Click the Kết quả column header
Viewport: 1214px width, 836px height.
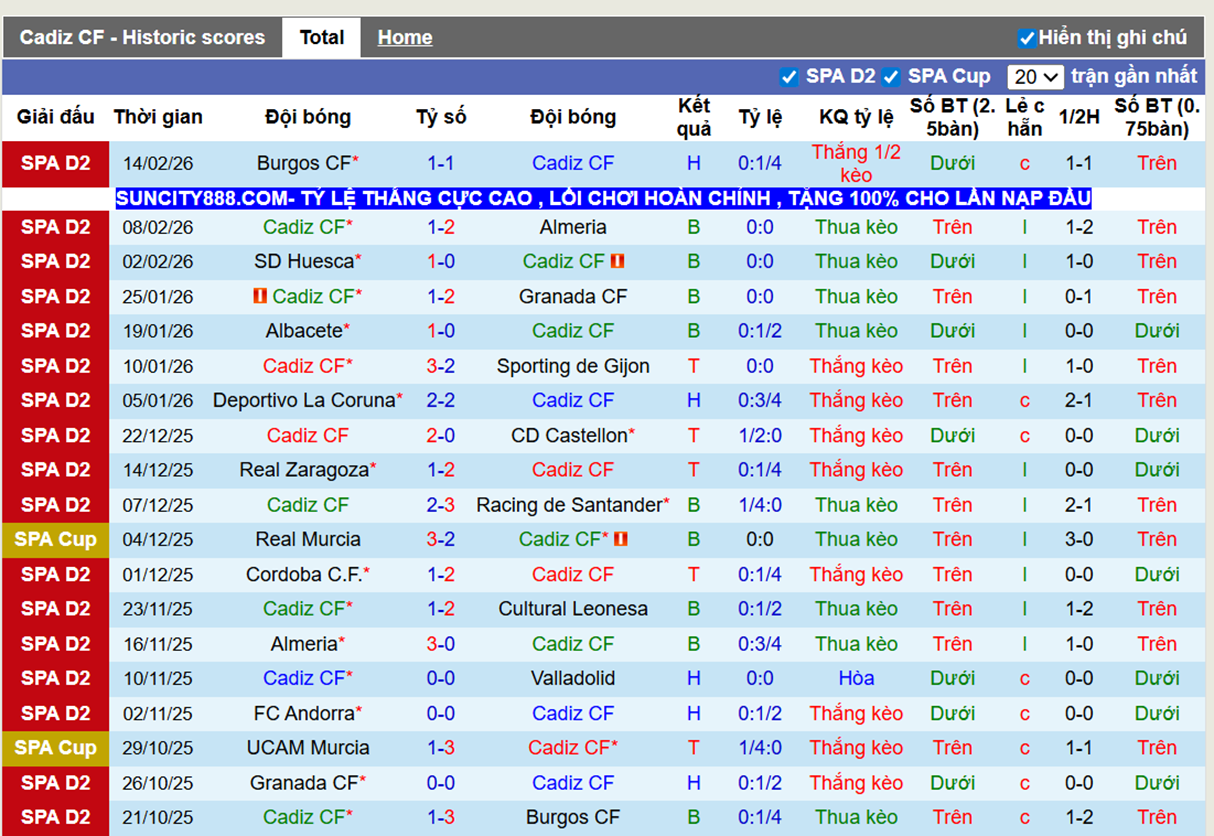[x=693, y=117]
